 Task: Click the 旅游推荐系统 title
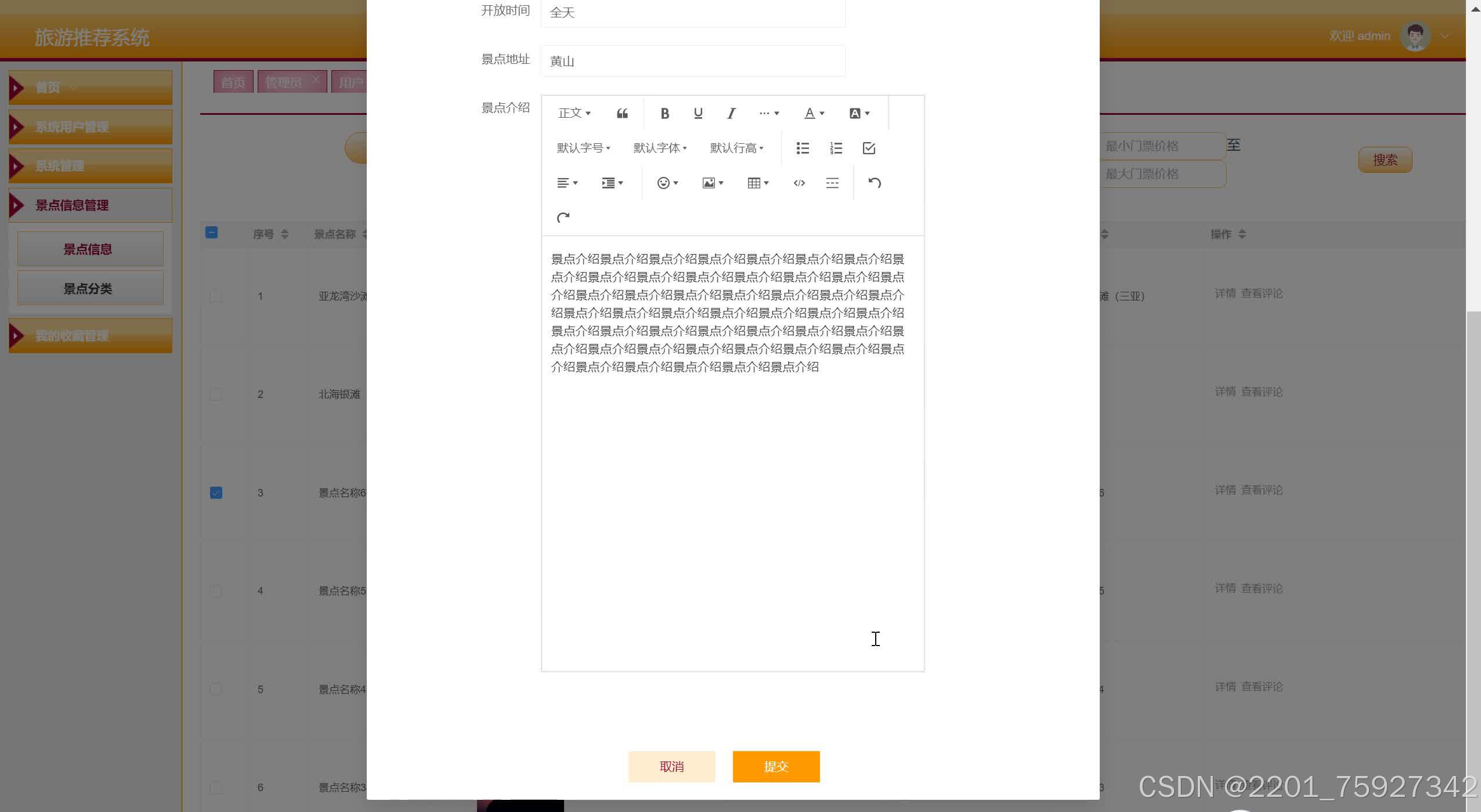coord(92,38)
